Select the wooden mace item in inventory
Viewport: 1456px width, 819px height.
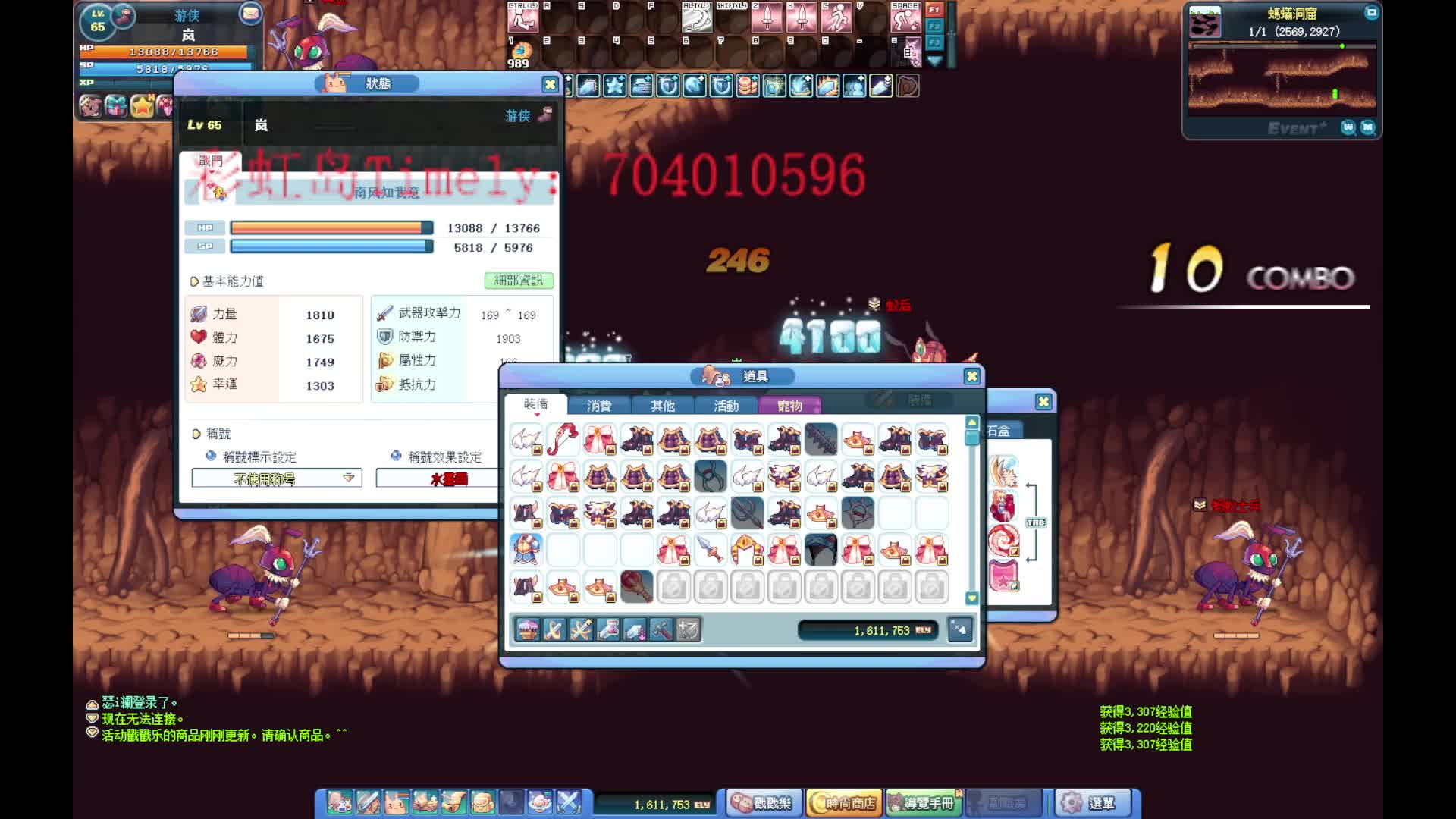pyautogui.click(x=636, y=587)
